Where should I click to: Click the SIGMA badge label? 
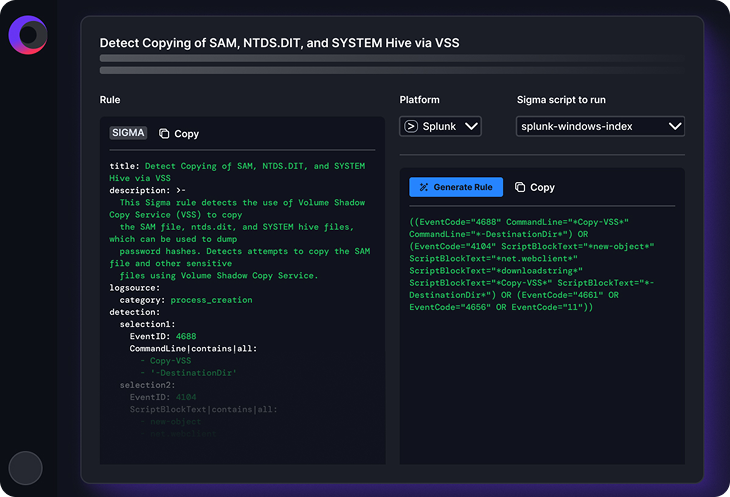click(128, 133)
